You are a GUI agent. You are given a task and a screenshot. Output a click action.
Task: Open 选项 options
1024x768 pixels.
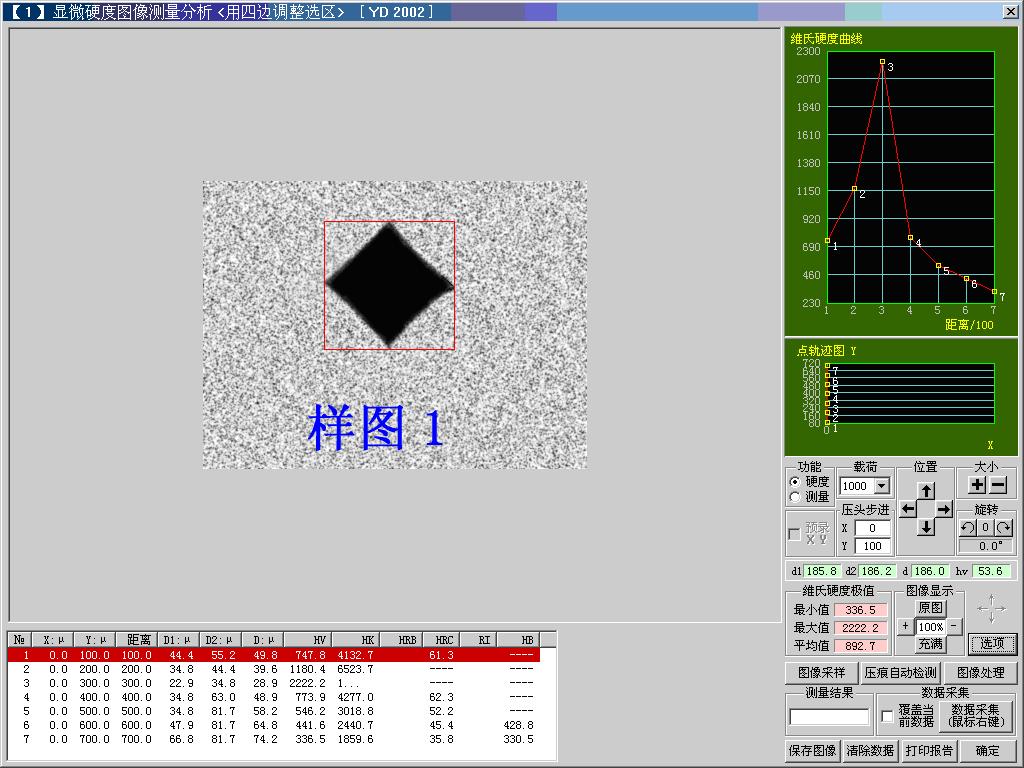click(x=992, y=644)
